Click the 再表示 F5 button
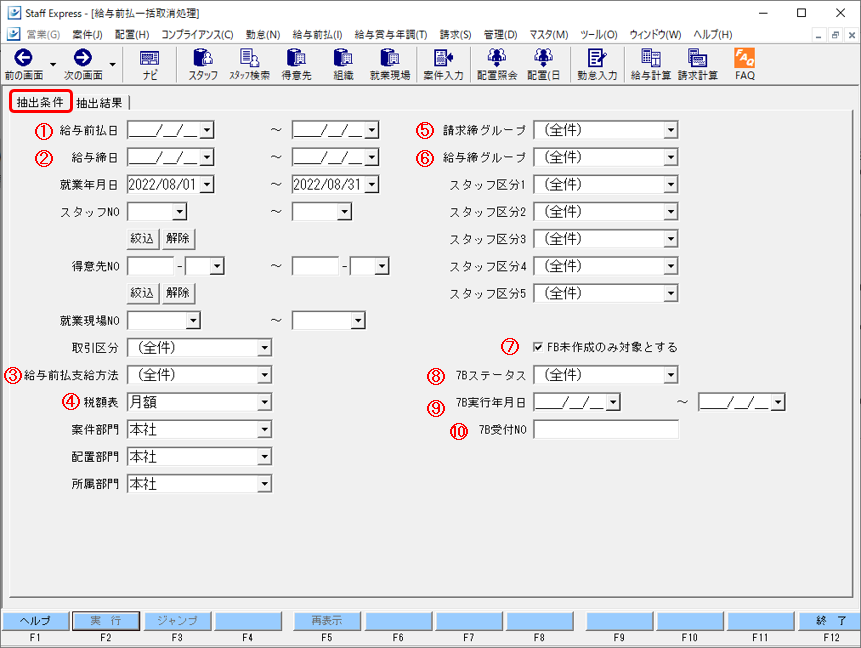 327,621
